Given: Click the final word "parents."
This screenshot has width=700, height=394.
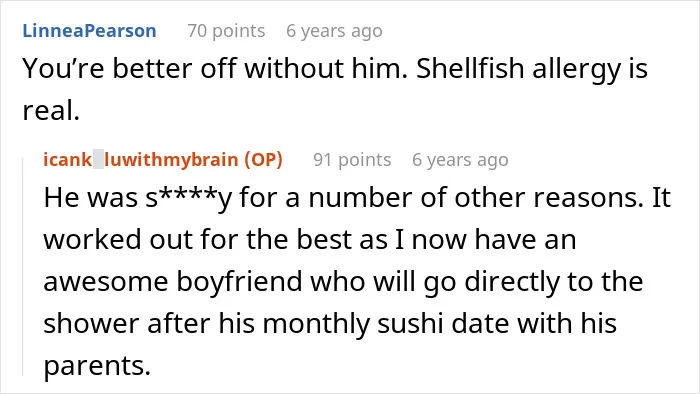Looking at the screenshot, I should 97,366.
